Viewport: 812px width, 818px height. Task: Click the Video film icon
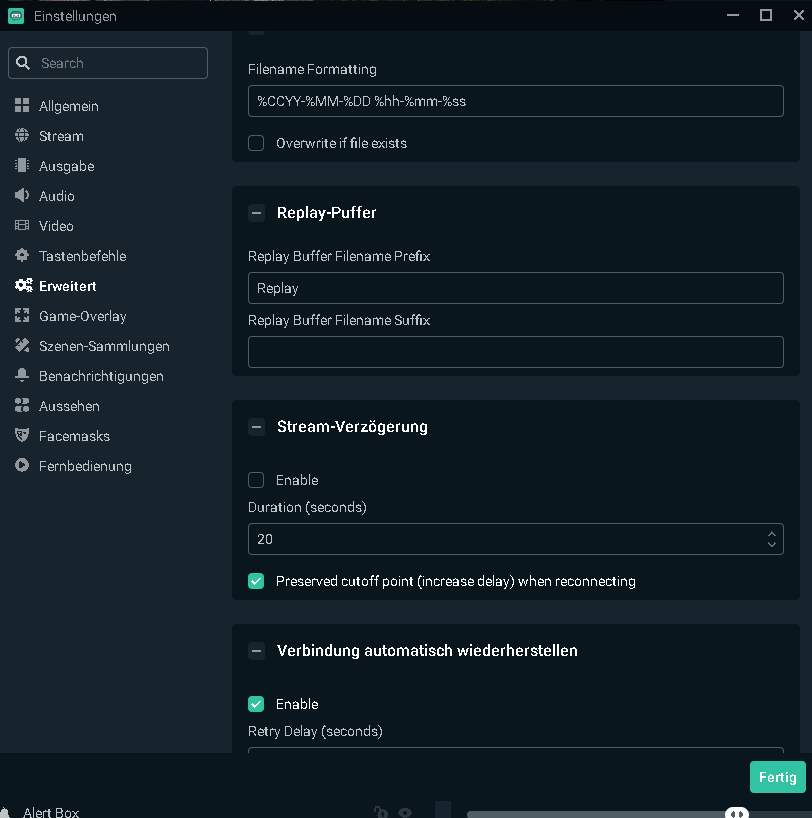point(22,226)
